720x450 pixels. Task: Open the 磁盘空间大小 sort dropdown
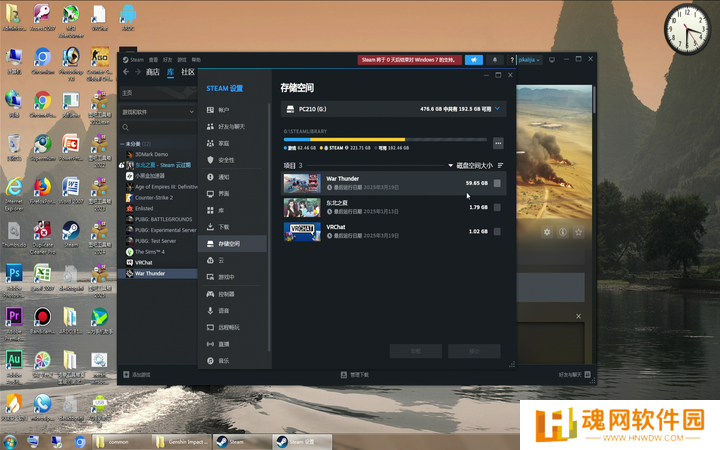click(471, 165)
